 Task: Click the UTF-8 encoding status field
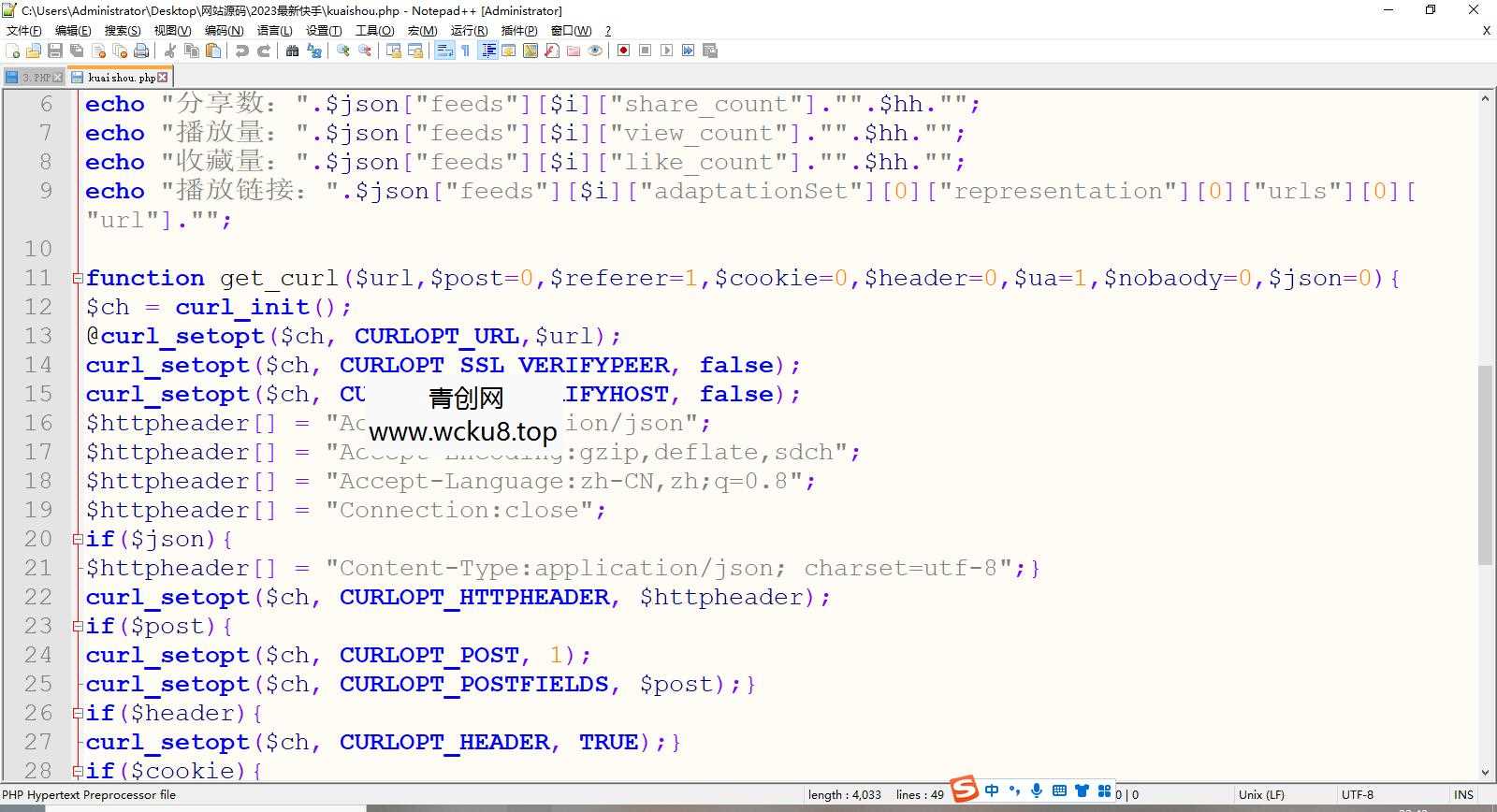point(1358,794)
